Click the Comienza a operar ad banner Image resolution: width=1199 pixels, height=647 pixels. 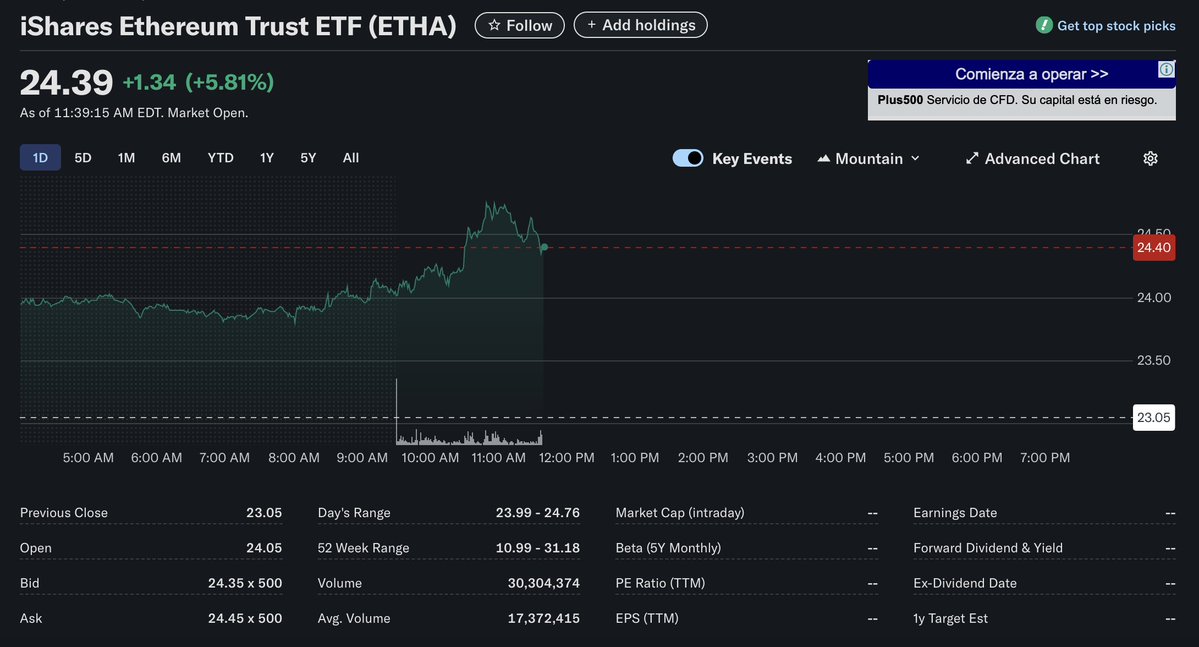1022,74
